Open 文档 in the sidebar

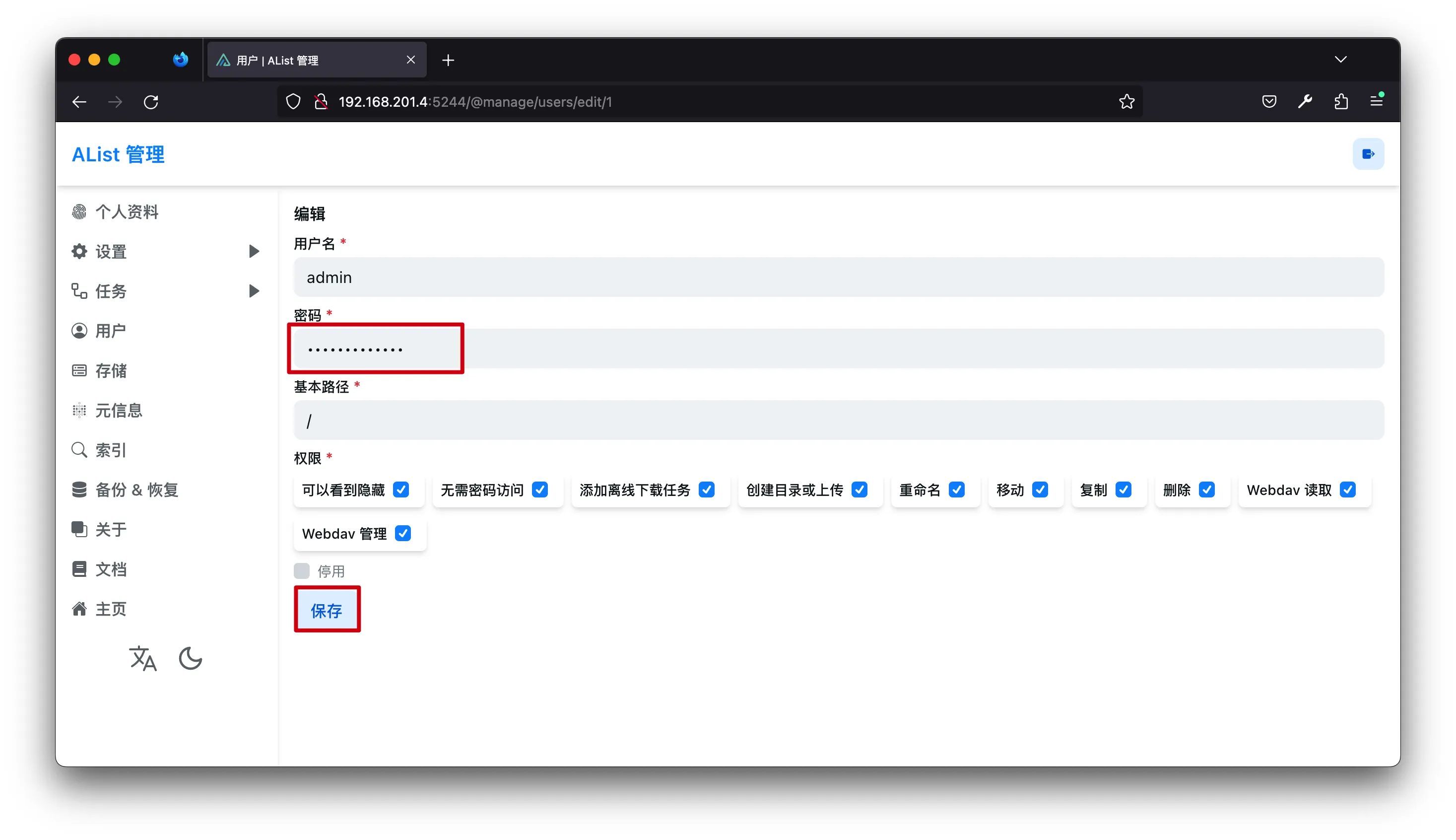(110, 569)
